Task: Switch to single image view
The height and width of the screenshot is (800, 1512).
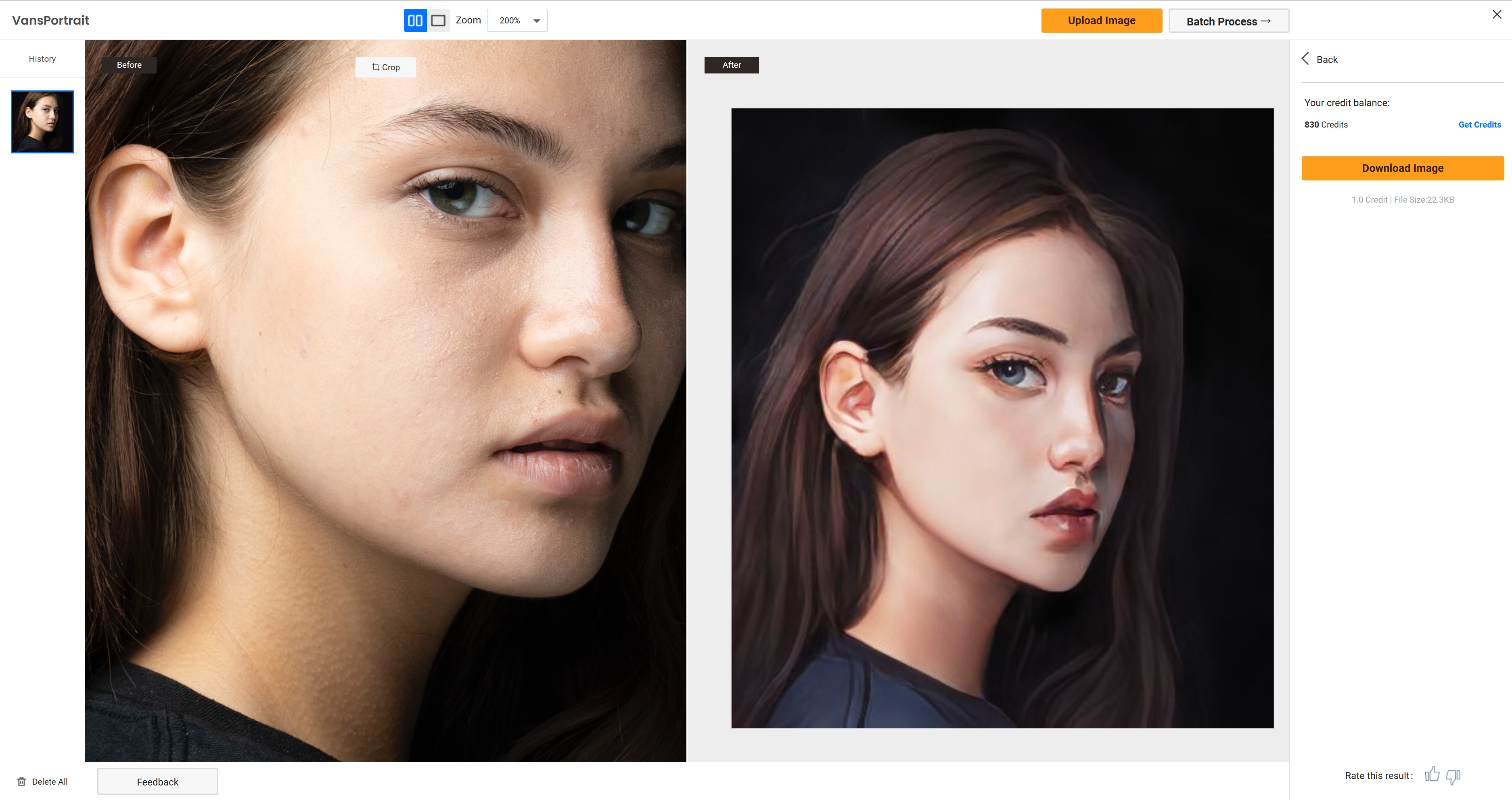Action: [x=438, y=21]
